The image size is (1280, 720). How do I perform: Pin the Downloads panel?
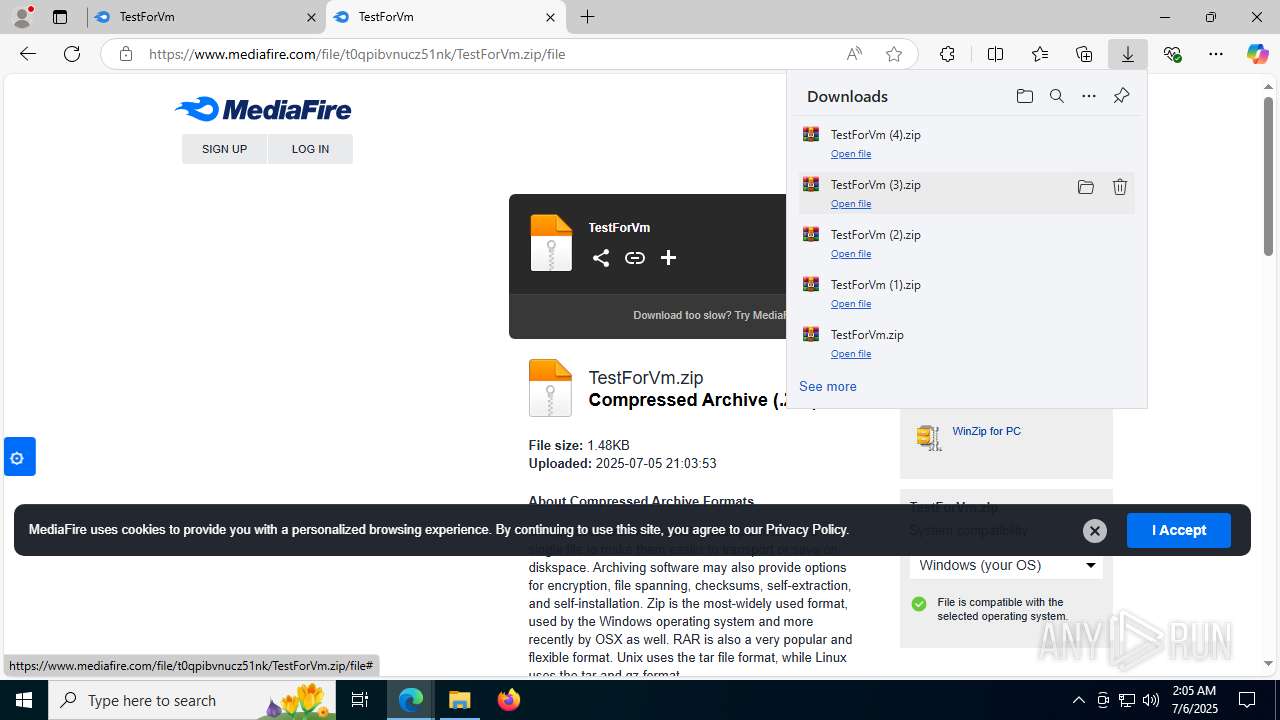pos(1121,96)
